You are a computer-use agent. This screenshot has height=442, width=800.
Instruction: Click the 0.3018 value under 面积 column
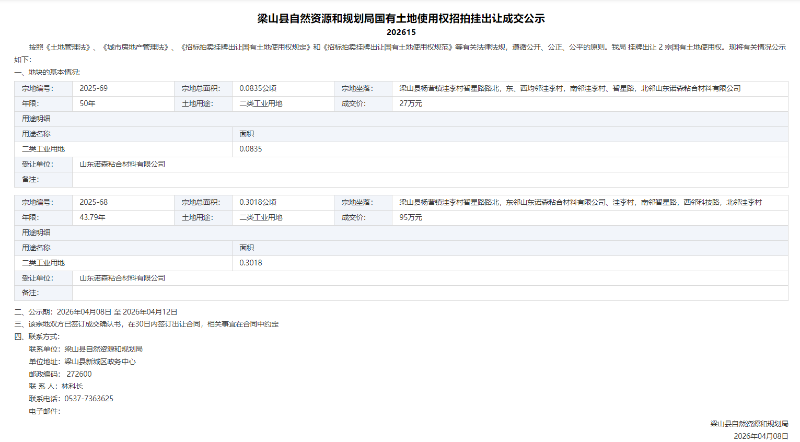click(251, 262)
